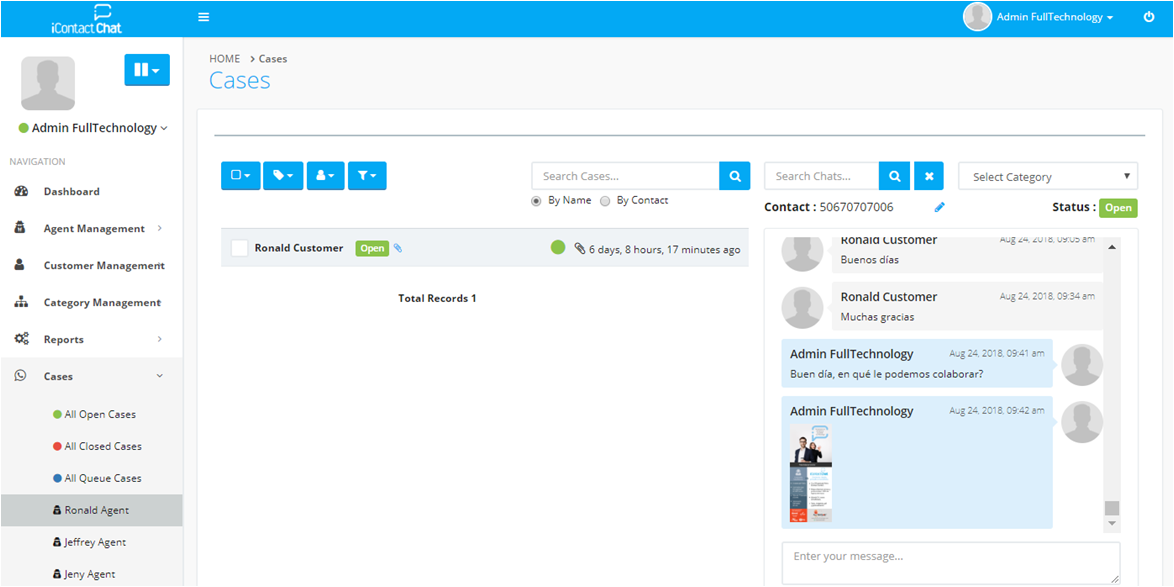Open the All Closed Cases link
Screen dimensions: 1174x587
[102, 446]
